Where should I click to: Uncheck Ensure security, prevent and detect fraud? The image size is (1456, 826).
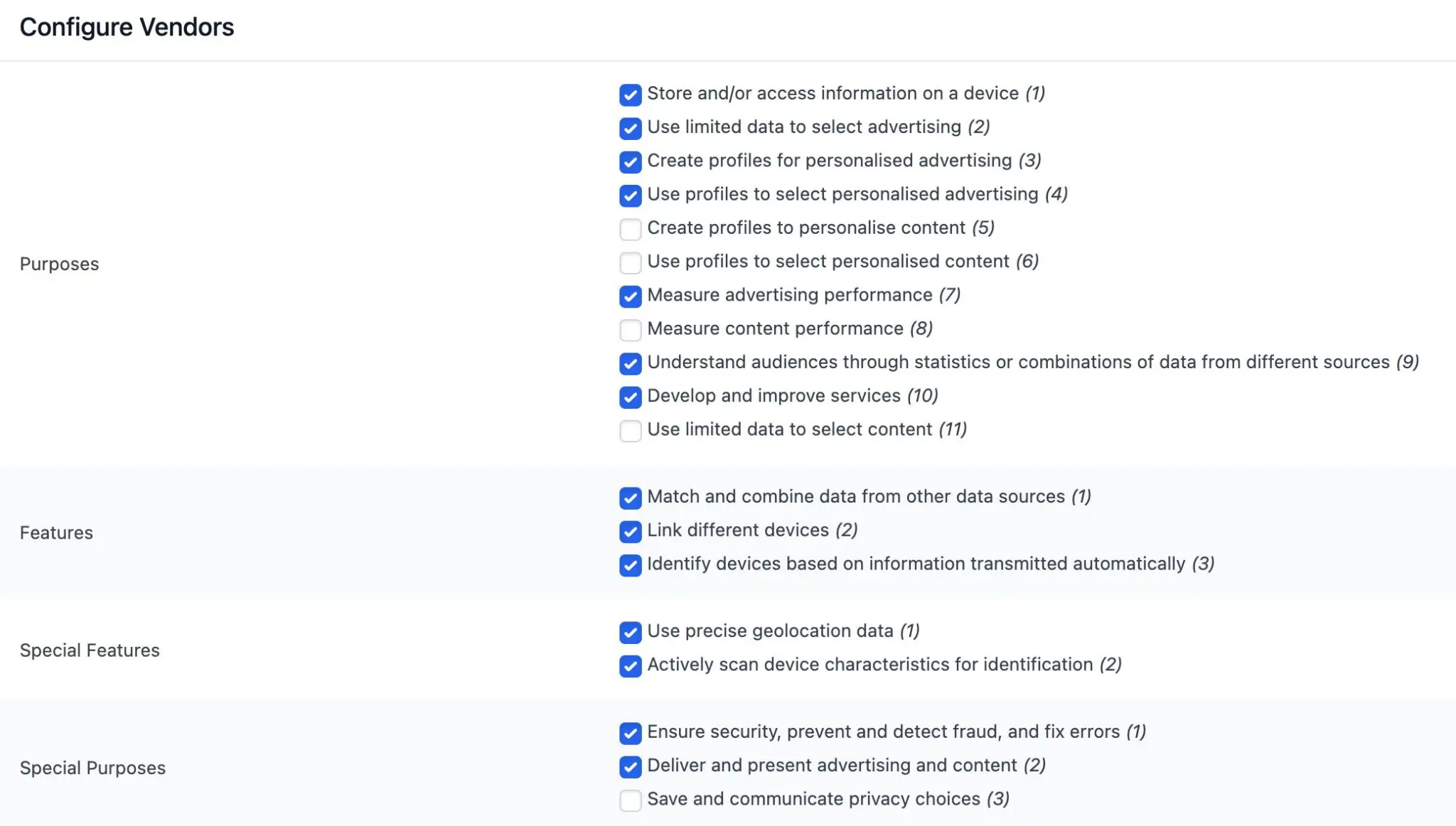pos(630,733)
